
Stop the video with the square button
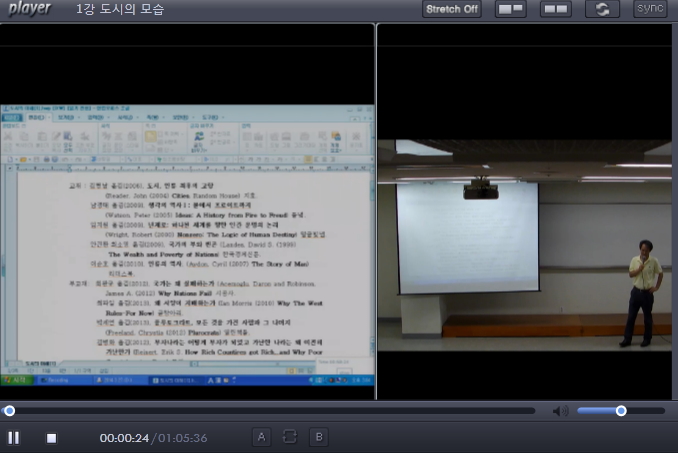(51, 437)
